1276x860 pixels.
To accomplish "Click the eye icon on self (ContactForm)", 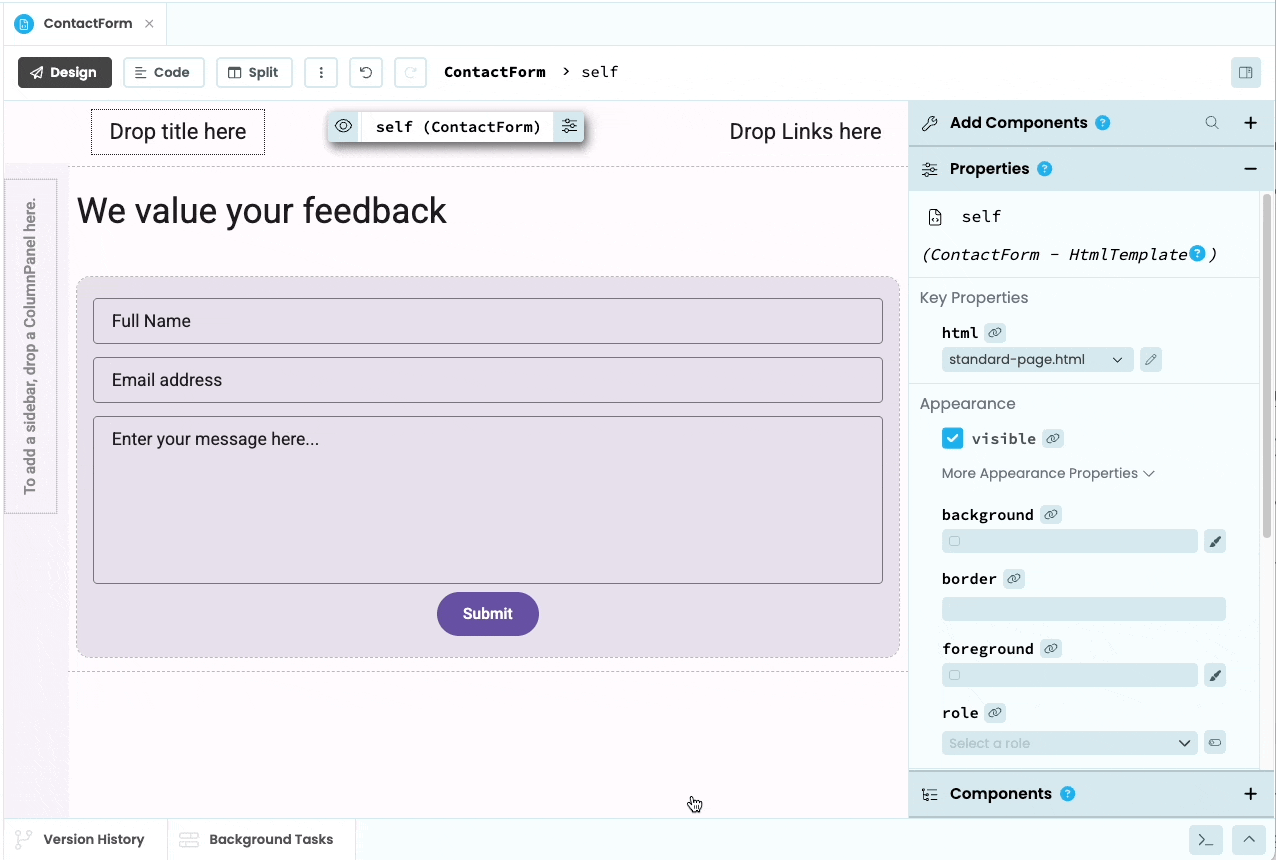I will 343,127.
